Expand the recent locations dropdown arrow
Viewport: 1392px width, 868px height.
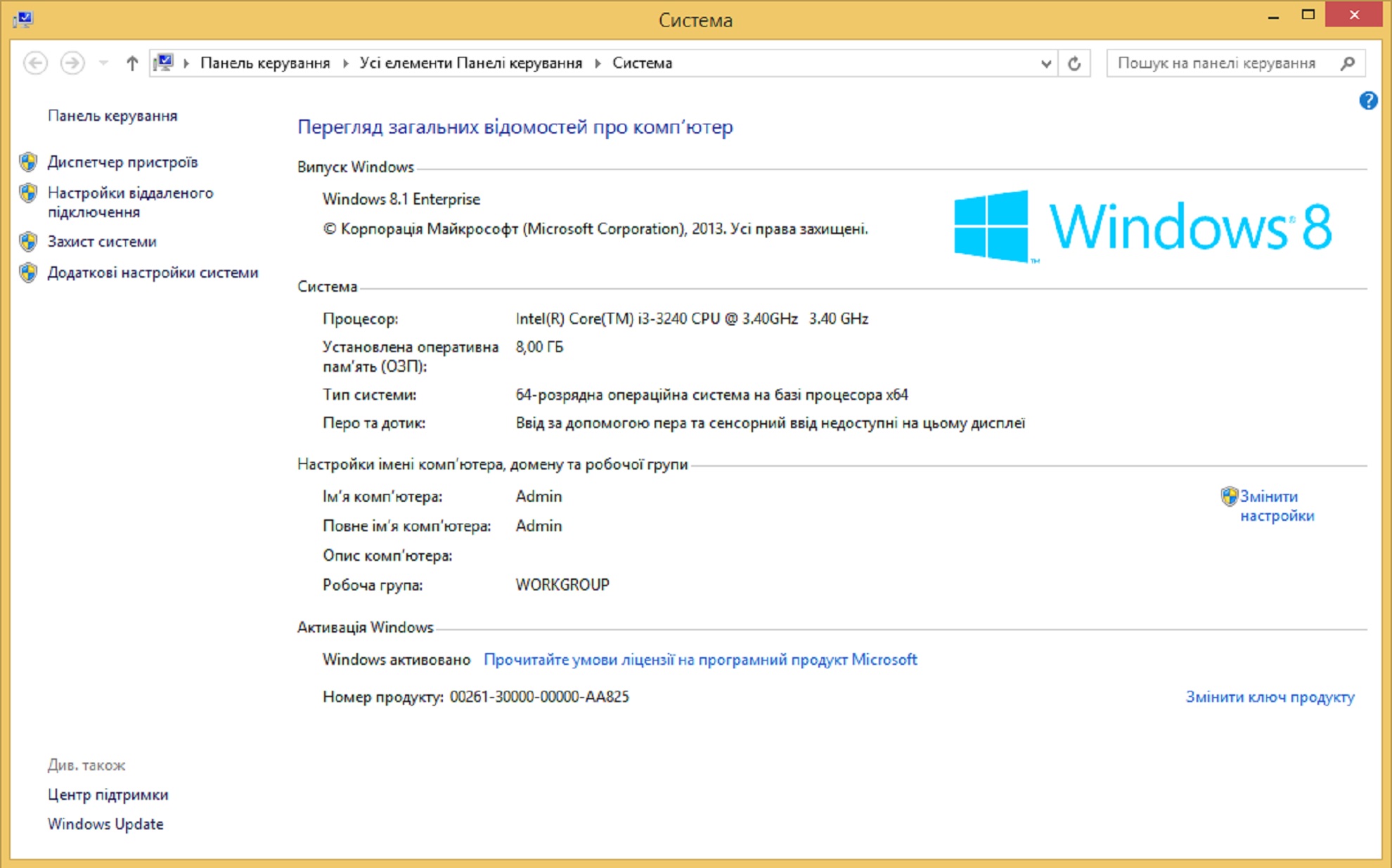103,63
